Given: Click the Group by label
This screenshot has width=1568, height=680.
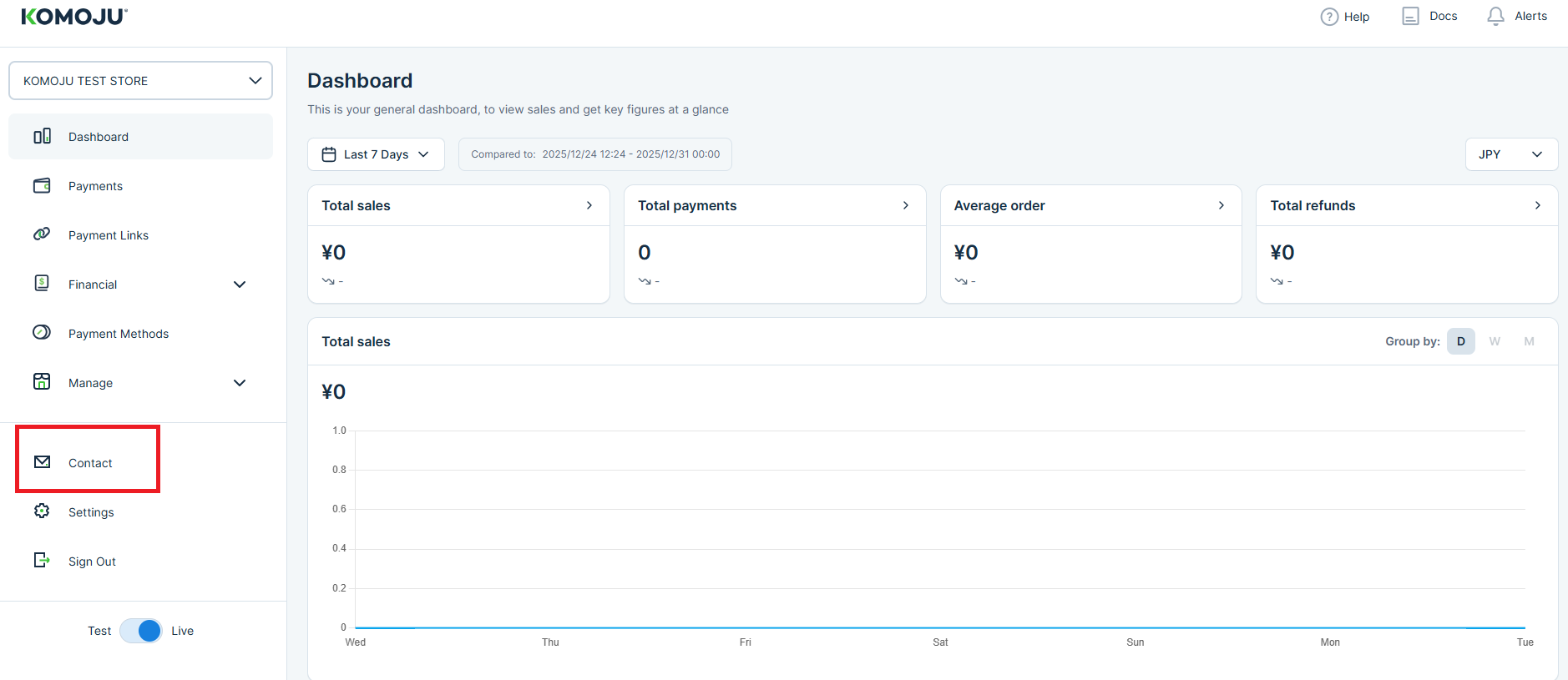Looking at the screenshot, I should pyautogui.click(x=1413, y=341).
